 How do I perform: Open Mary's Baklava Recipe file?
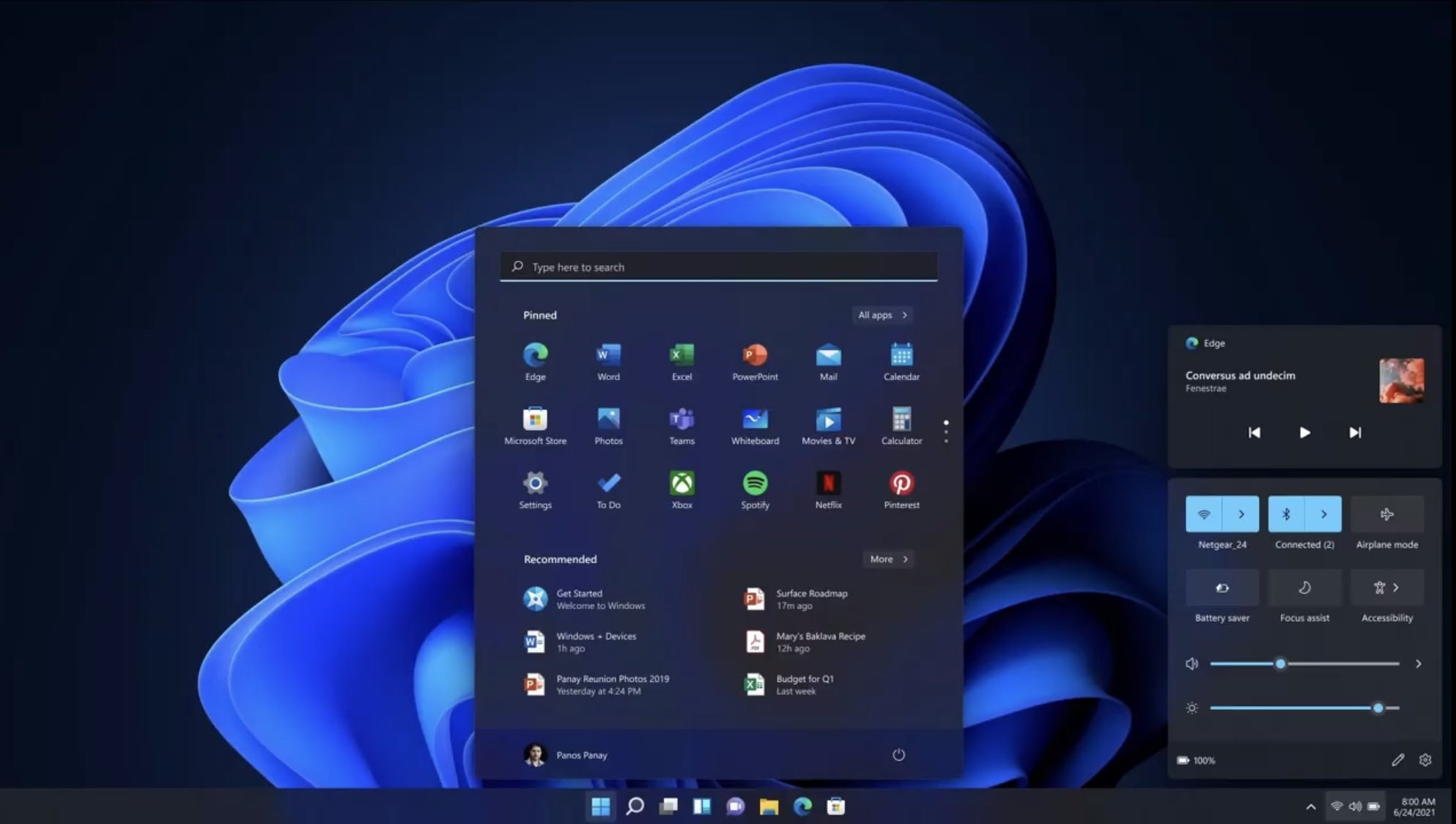coord(820,640)
